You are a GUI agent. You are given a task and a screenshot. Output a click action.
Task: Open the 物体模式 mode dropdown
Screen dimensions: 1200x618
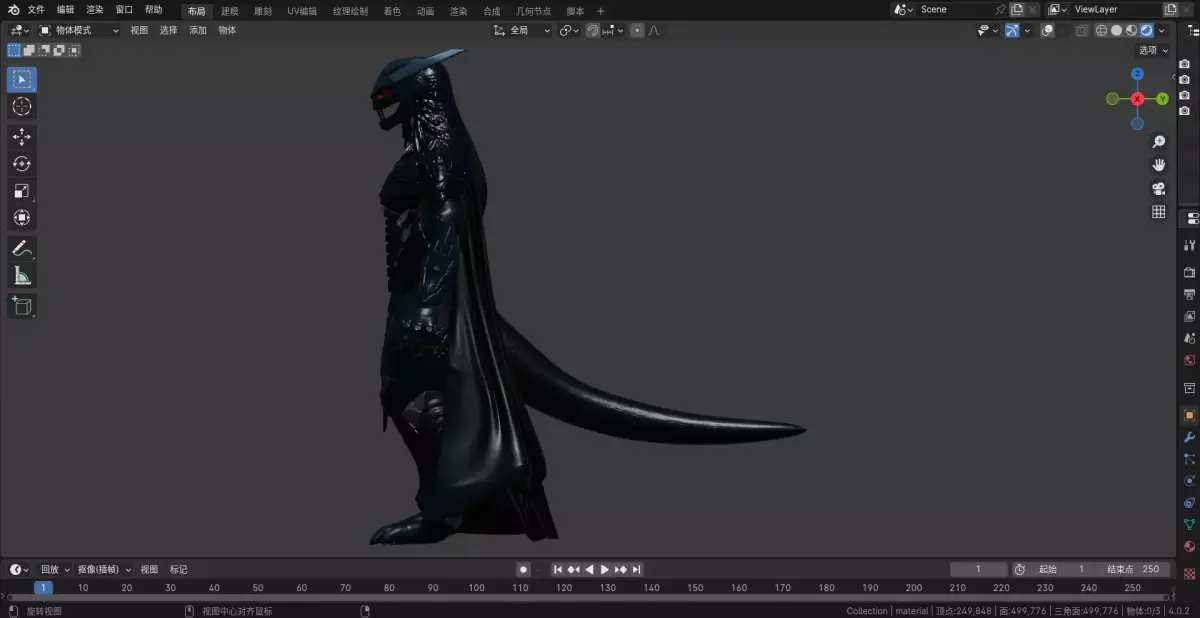(x=79, y=31)
